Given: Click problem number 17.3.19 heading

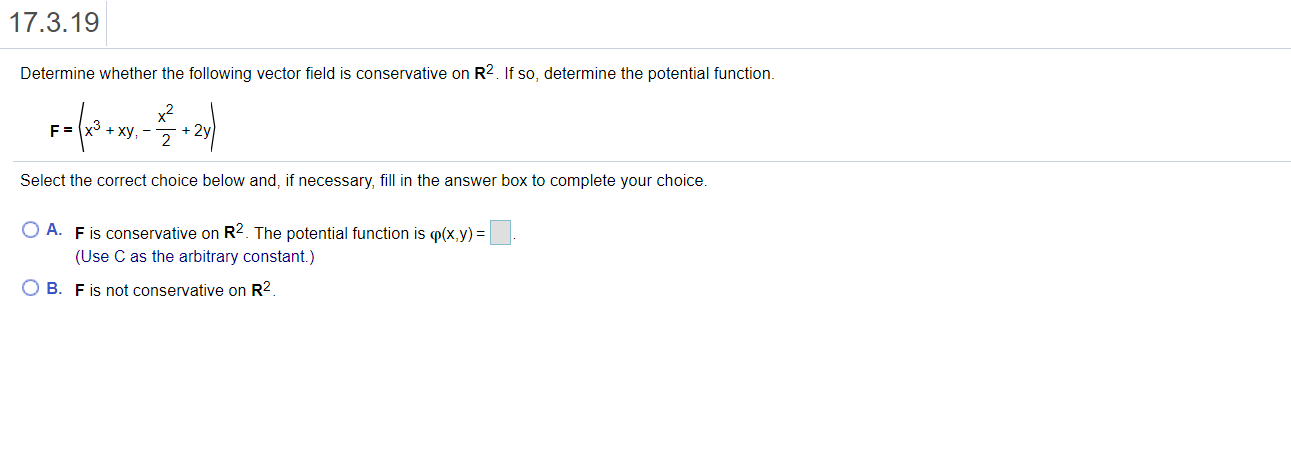Looking at the screenshot, I should coord(54,23).
